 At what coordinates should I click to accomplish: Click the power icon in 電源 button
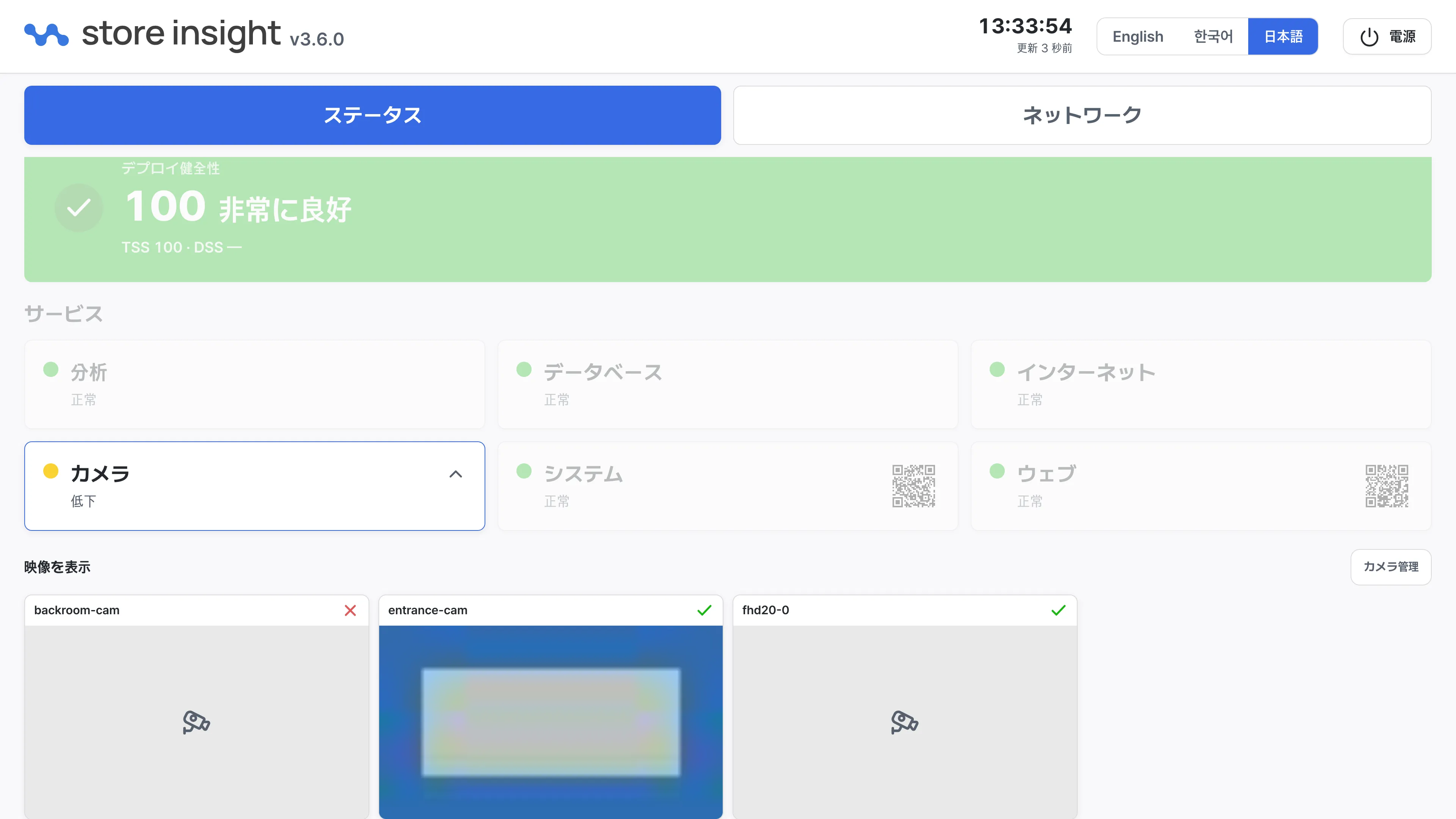click(x=1369, y=37)
